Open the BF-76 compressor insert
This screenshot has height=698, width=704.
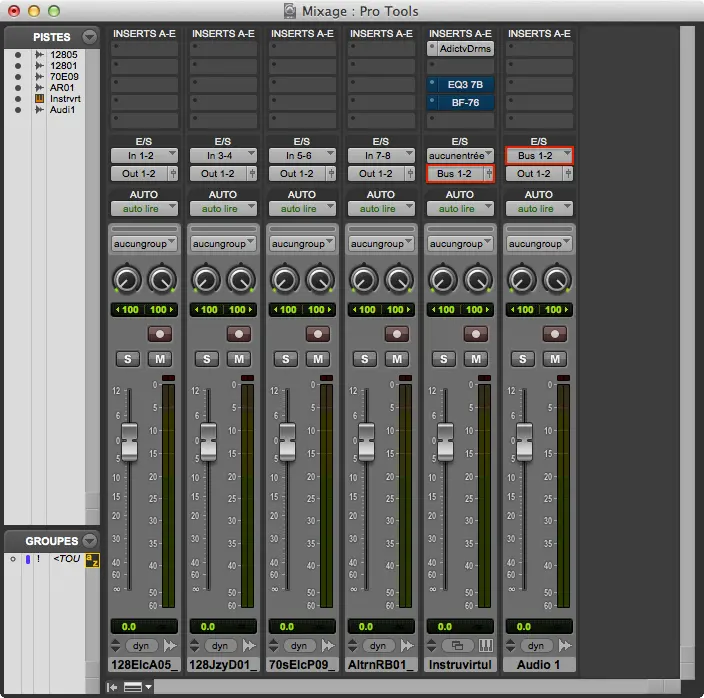pos(464,102)
